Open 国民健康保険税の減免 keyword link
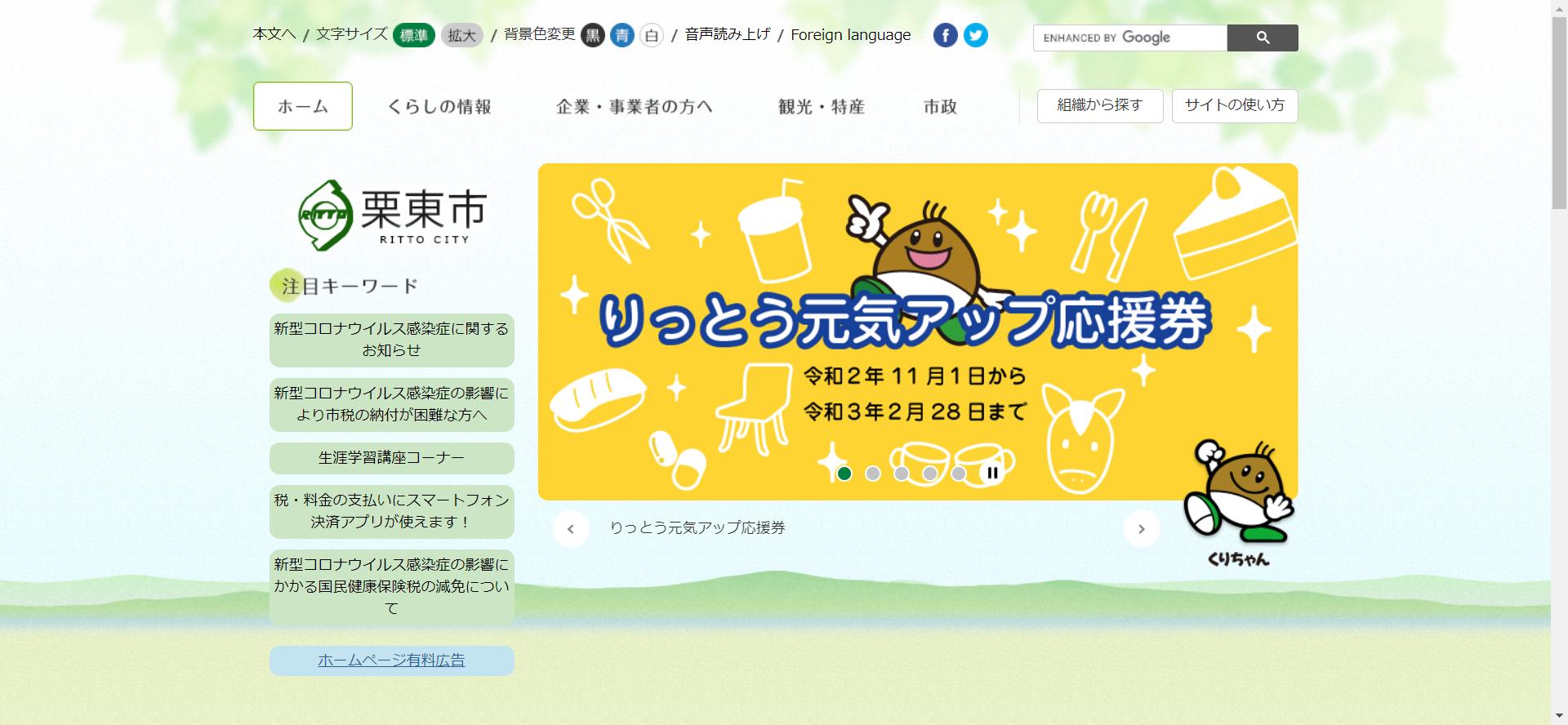Viewport: 1568px width, 725px height. click(392, 587)
